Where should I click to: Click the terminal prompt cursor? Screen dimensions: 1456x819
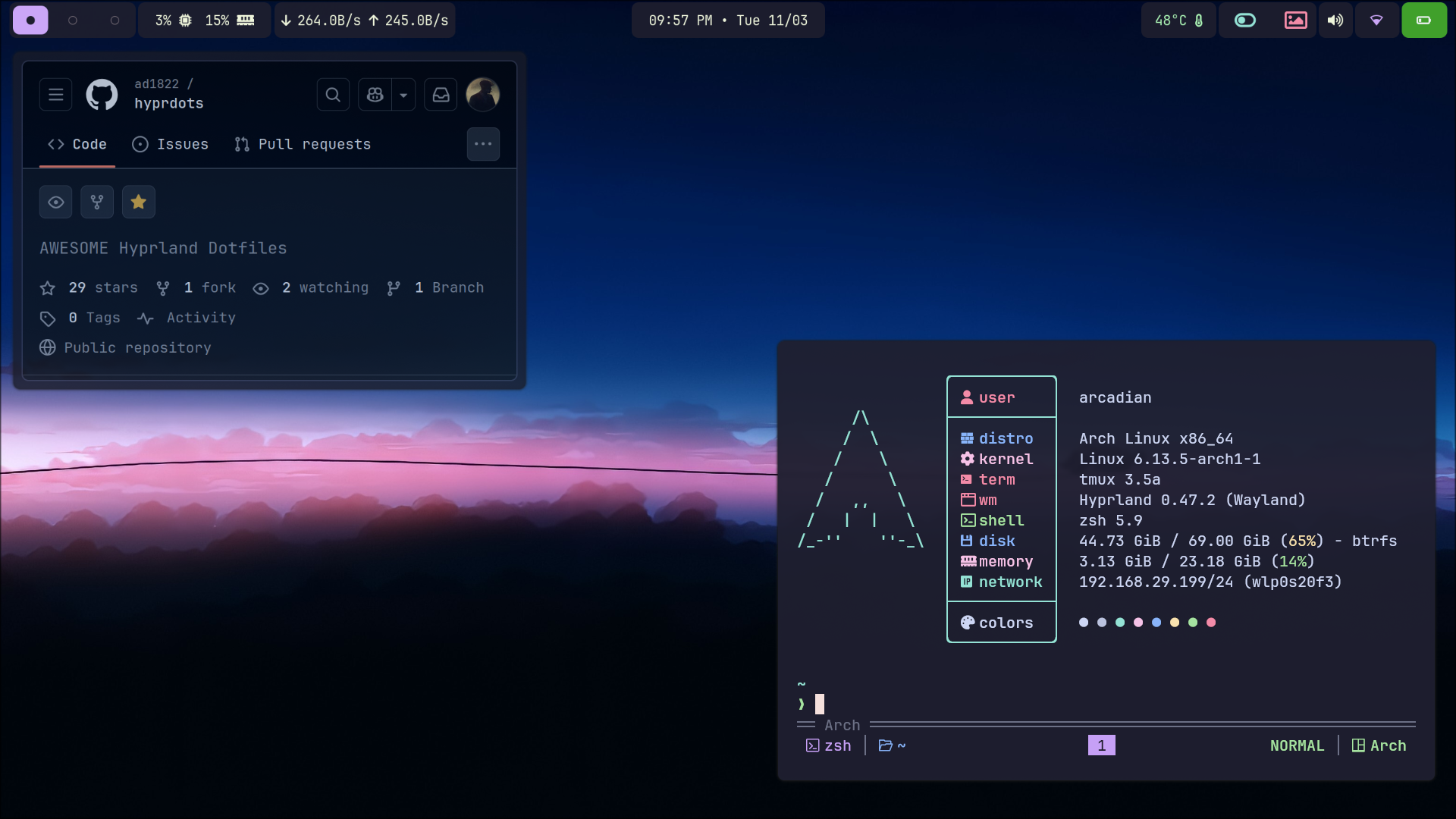point(820,704)
